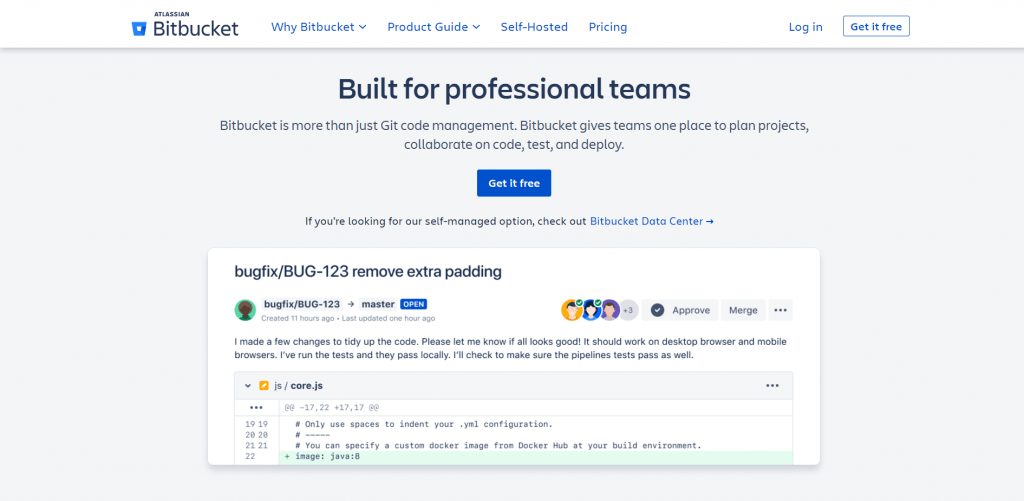Click the first reviewer avatar
Screen dimensions: 1024x501
click(x=571, y=310)
